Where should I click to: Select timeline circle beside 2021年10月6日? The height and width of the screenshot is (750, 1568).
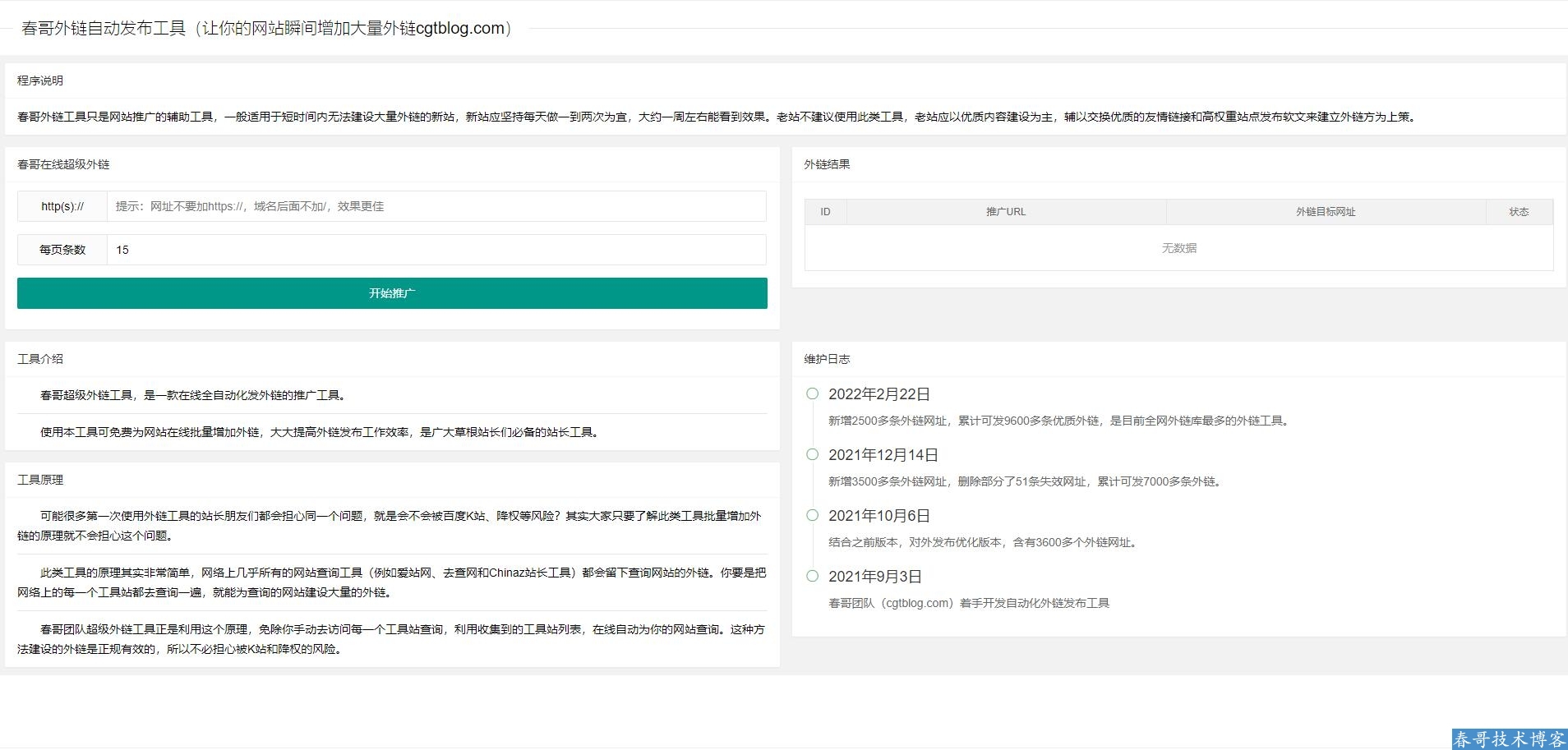(812, 516)
